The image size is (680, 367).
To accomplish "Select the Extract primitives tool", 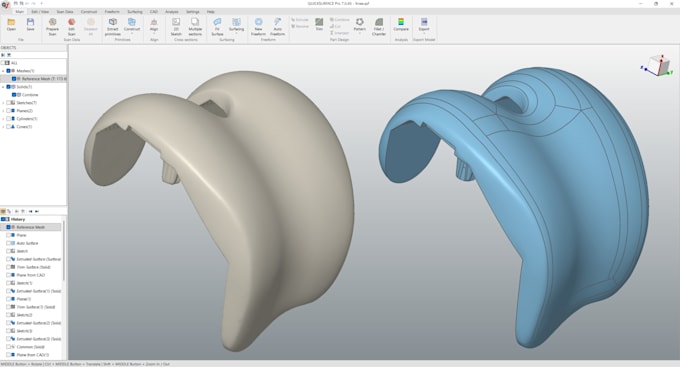I will point(113,26).
